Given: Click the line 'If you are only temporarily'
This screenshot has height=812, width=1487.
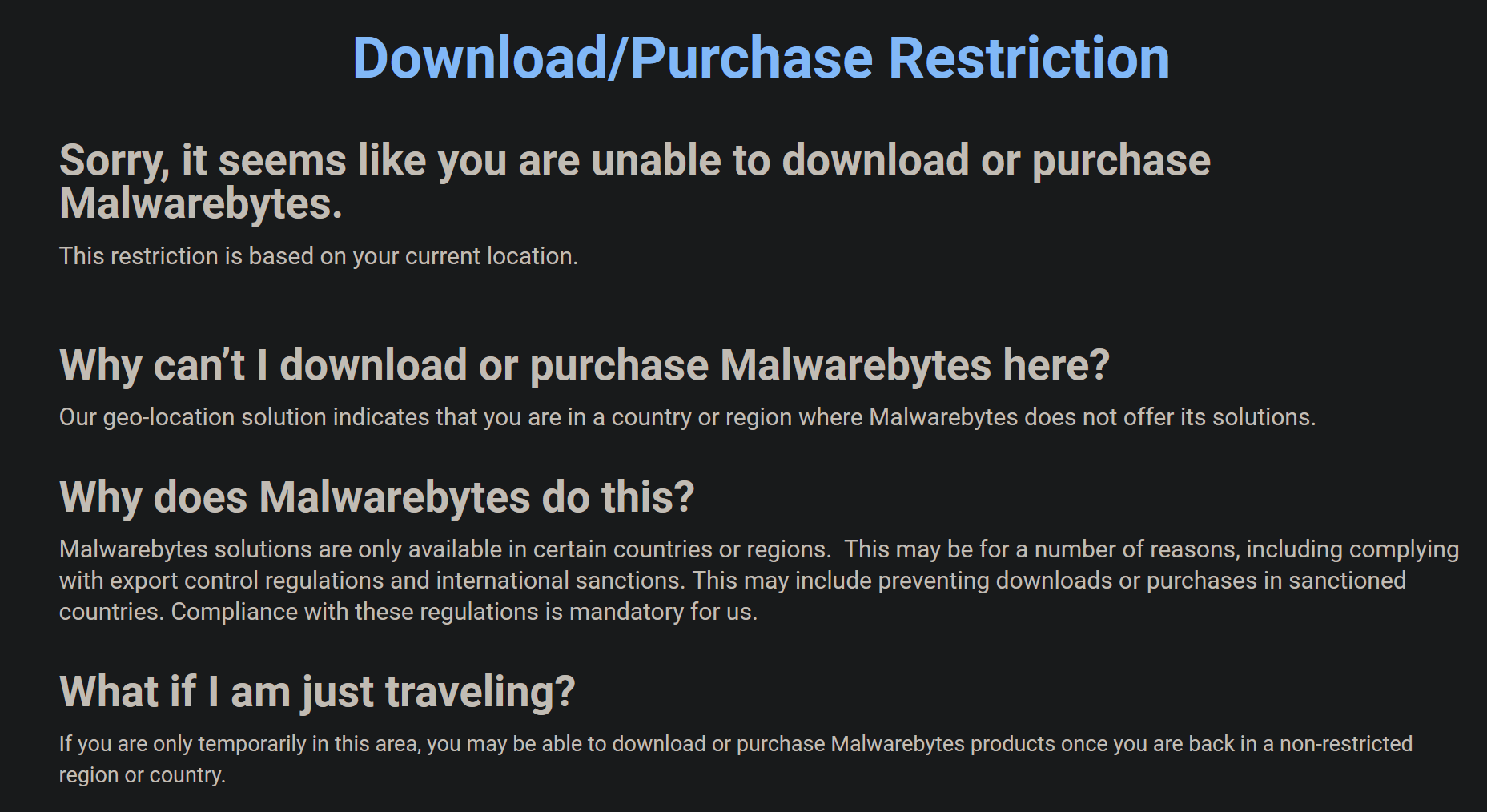Looking at the screenshot, I should [x=736, y=744].
